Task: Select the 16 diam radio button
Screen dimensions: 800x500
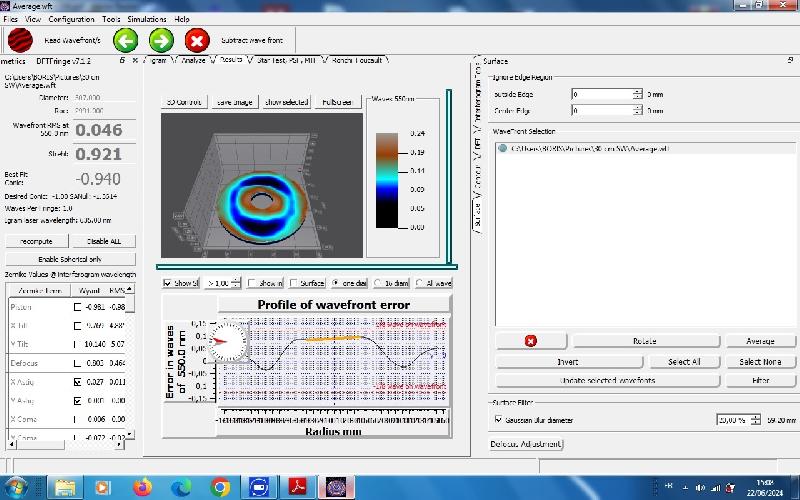Action: click(378, 283)
